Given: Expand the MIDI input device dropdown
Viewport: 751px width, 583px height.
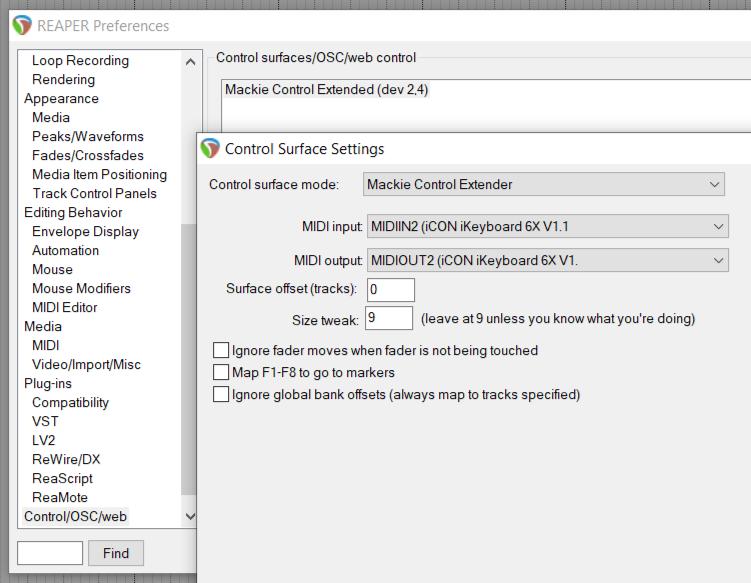Looking at the screenshot, I should coord(547,227).
